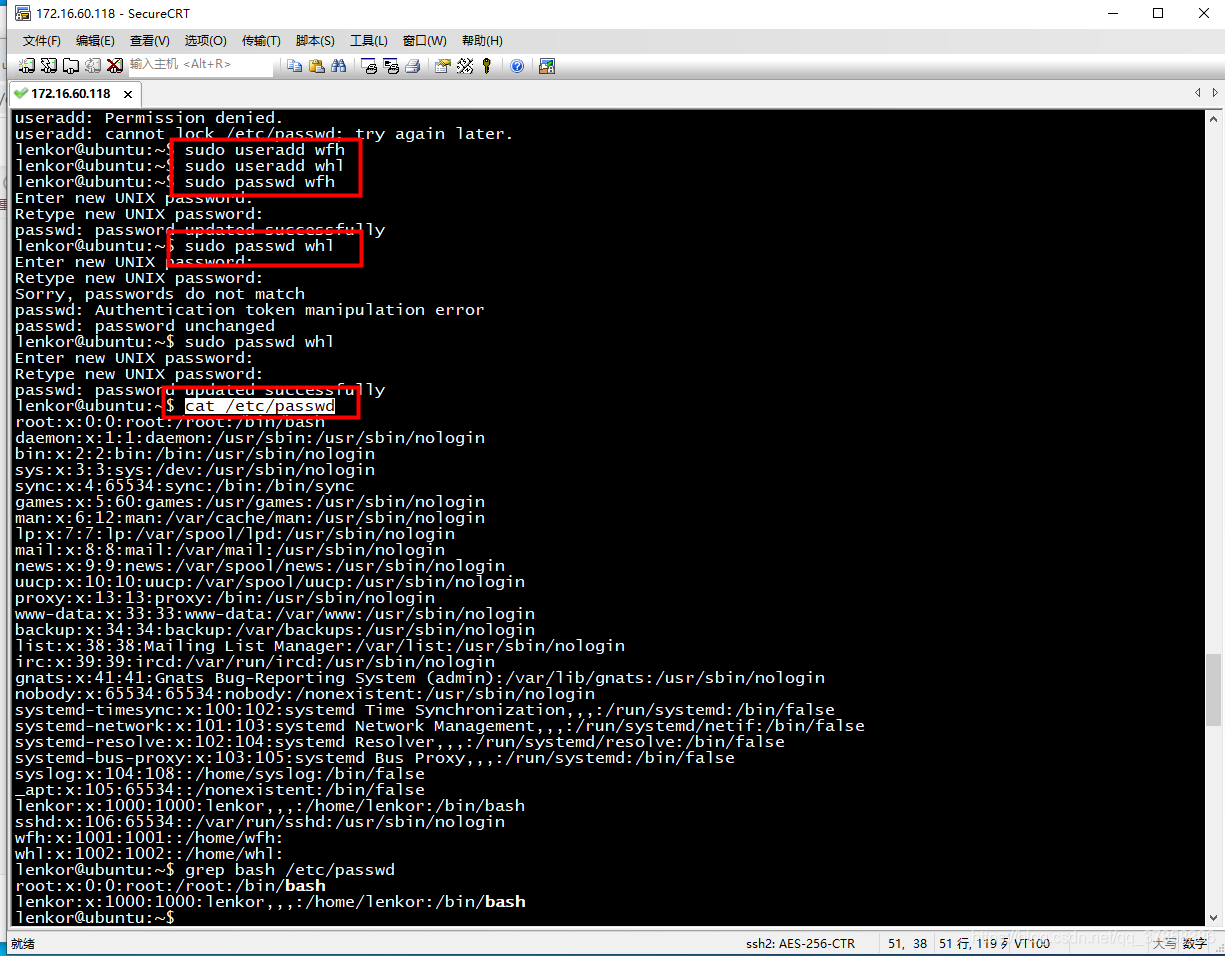The width and height of the screenshot is (1225, 956).
Task: Click the 'sudo useradd whl' command line
Action: pos(265,166)
